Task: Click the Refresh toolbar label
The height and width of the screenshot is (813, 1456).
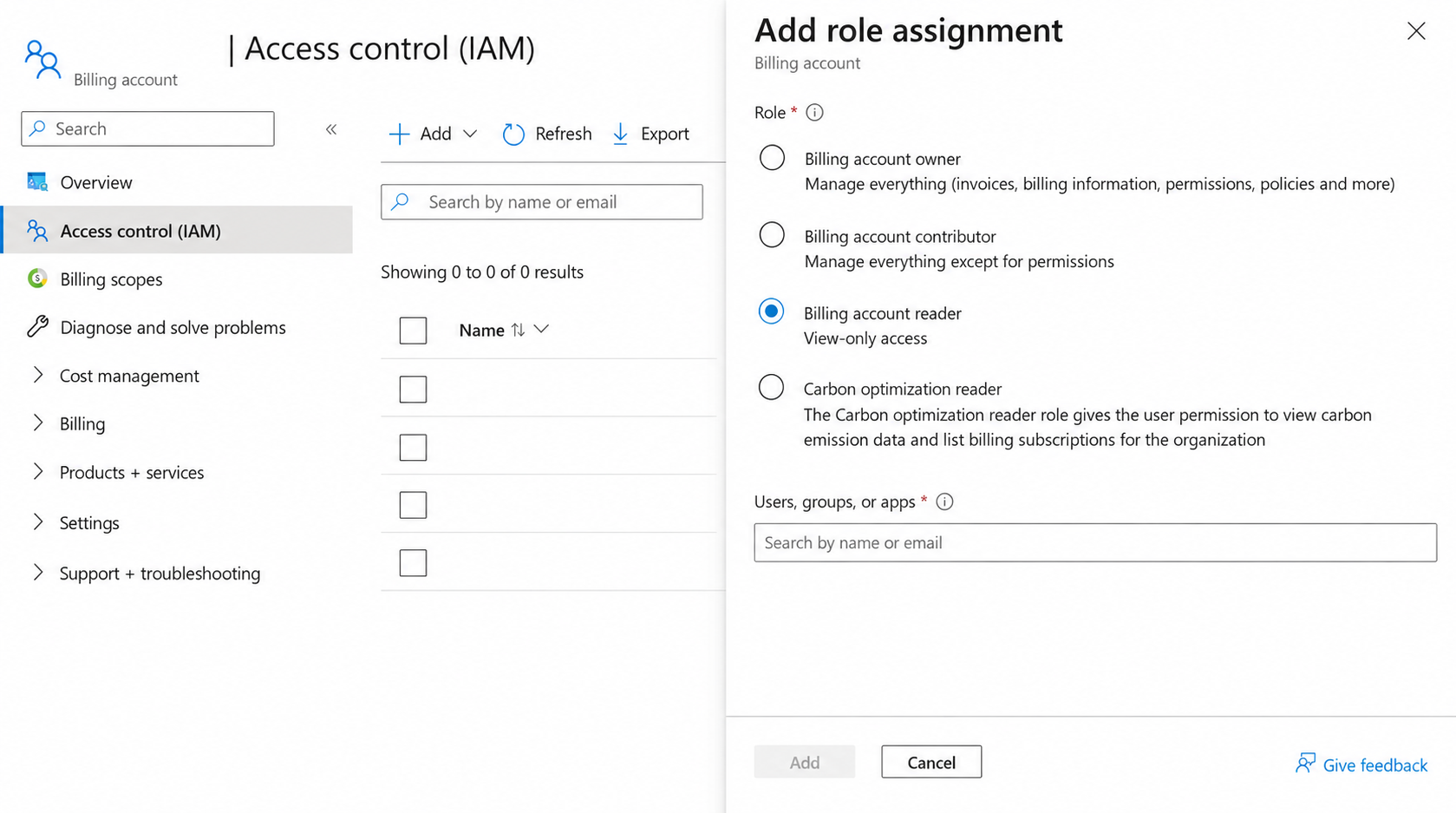Action: tap(564, 134)
